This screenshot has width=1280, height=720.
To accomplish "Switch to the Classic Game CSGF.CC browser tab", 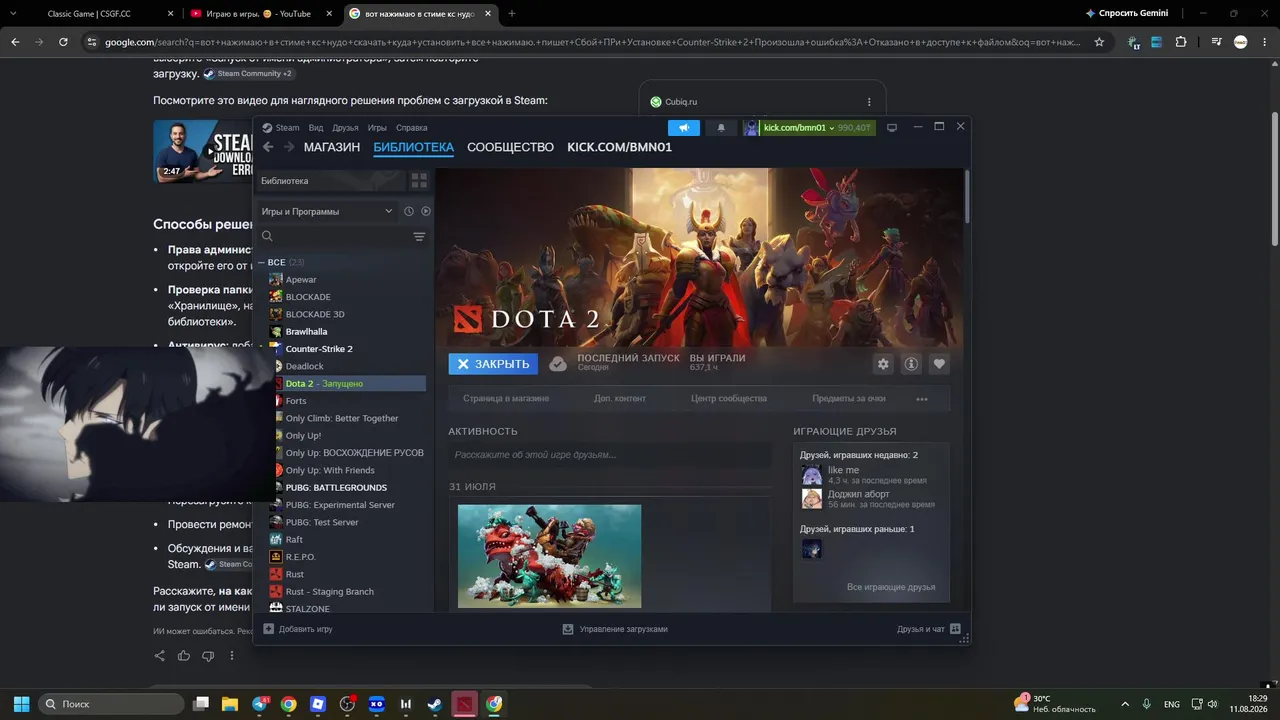I will coord(89,14).
